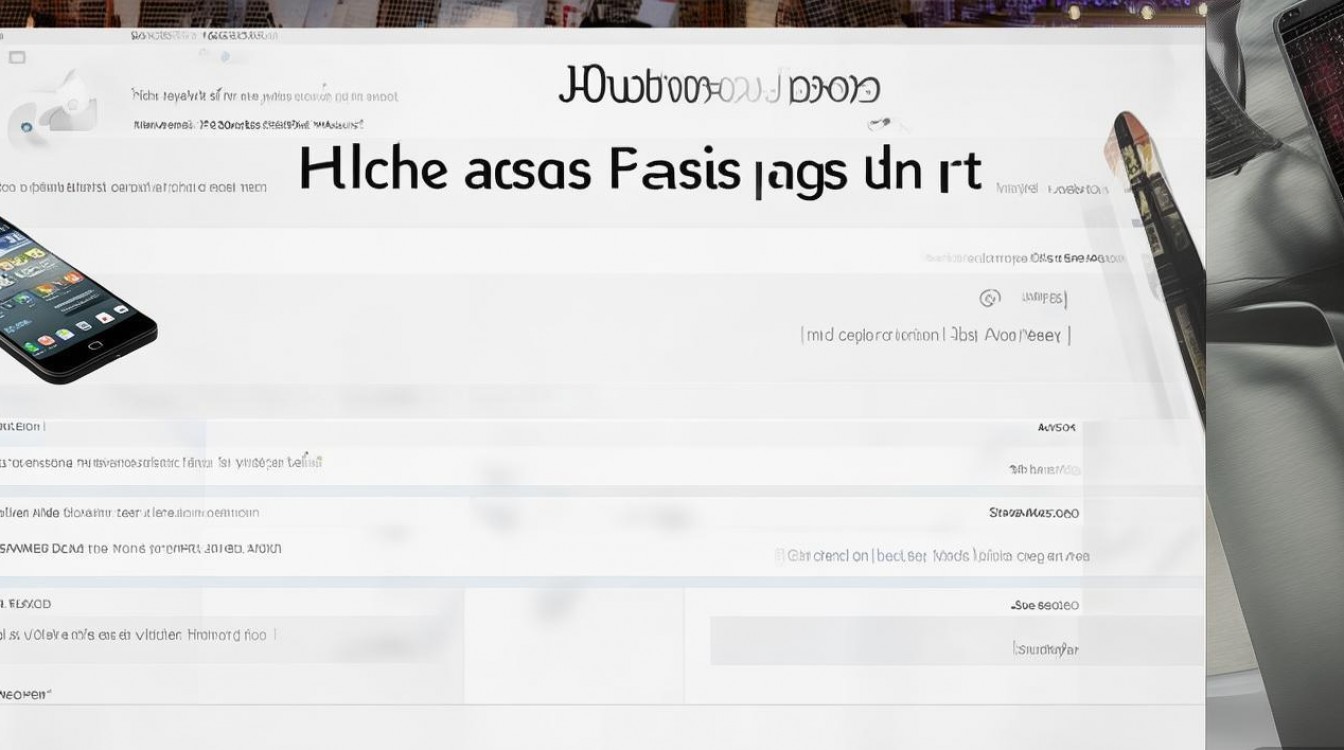
Task: Click the "Soe" numeric value at lower right
Action: click(x=1045, y=605)
